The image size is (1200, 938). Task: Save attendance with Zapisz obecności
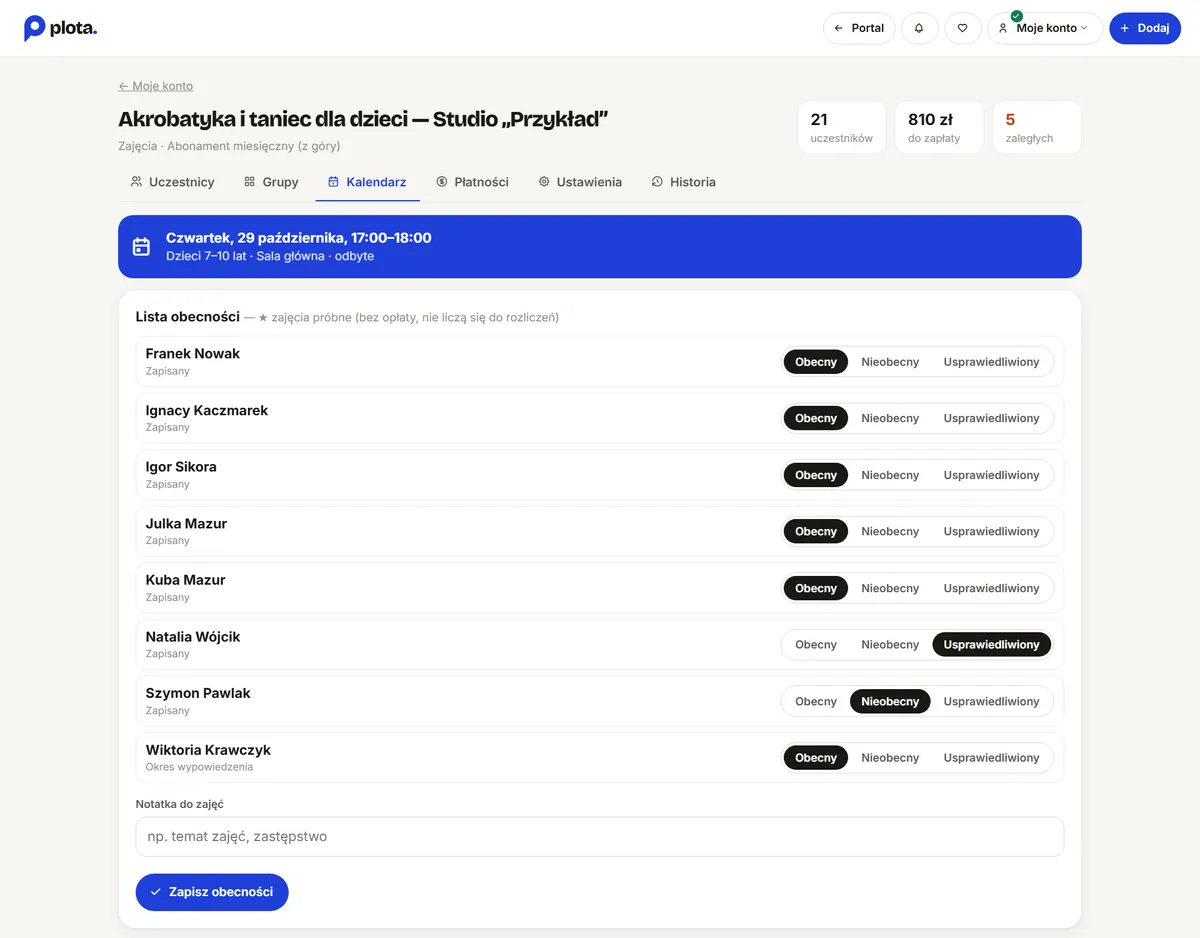[x=212, y=892]
